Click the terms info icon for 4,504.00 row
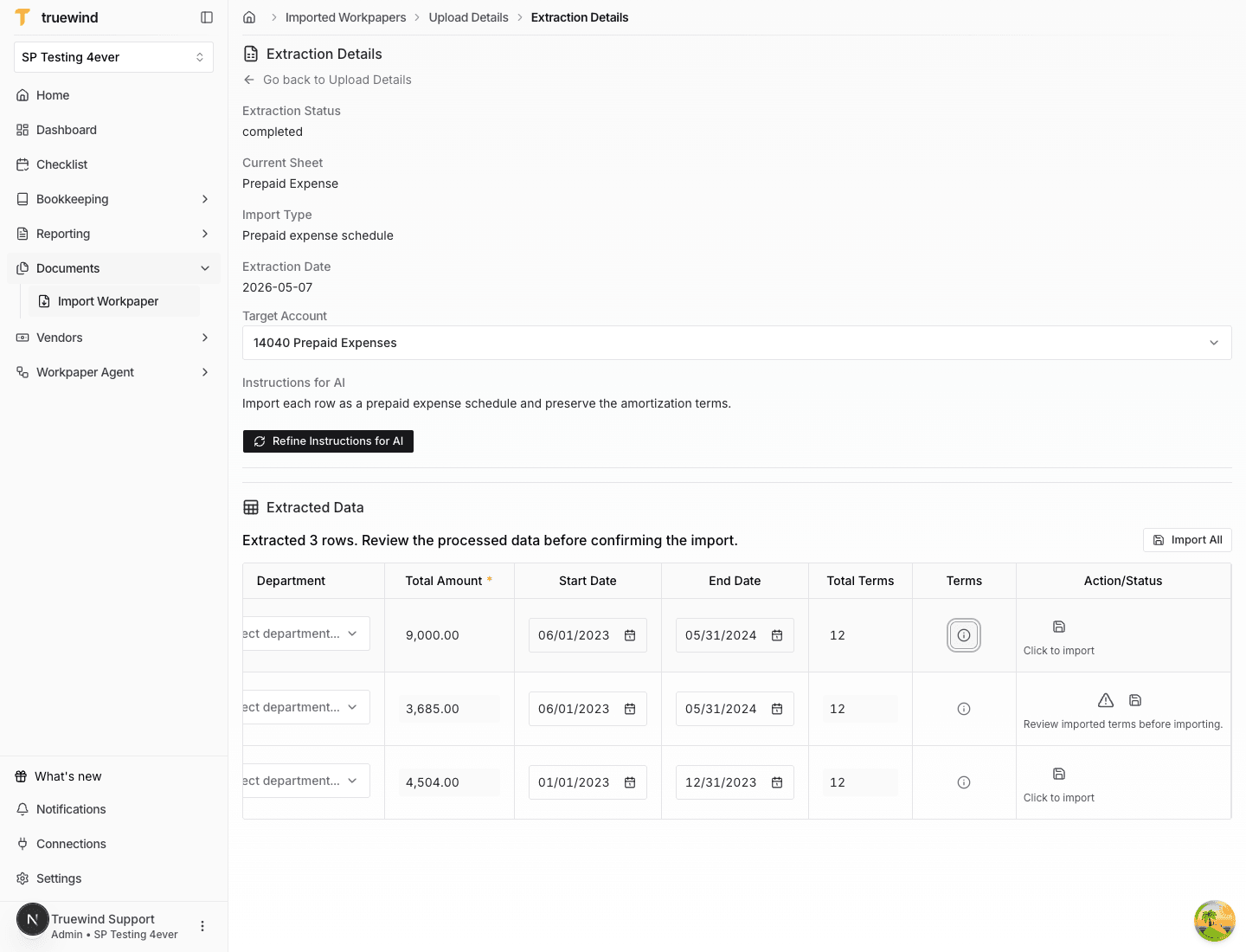The height and width of the screenshot is (952, 1246). coord(964,782)
